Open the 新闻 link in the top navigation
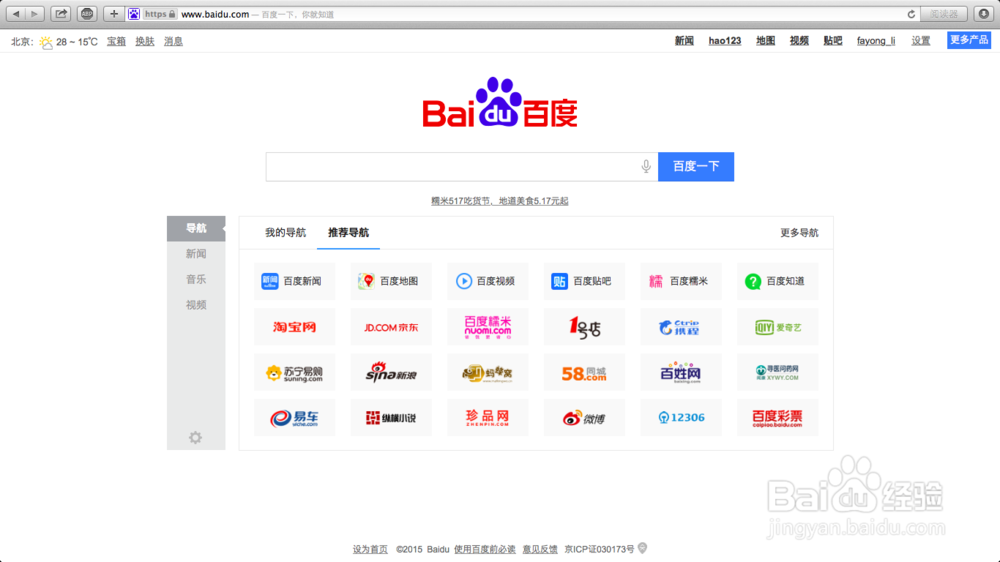This screenshot has height=562, width=1000. click(684, 41)
